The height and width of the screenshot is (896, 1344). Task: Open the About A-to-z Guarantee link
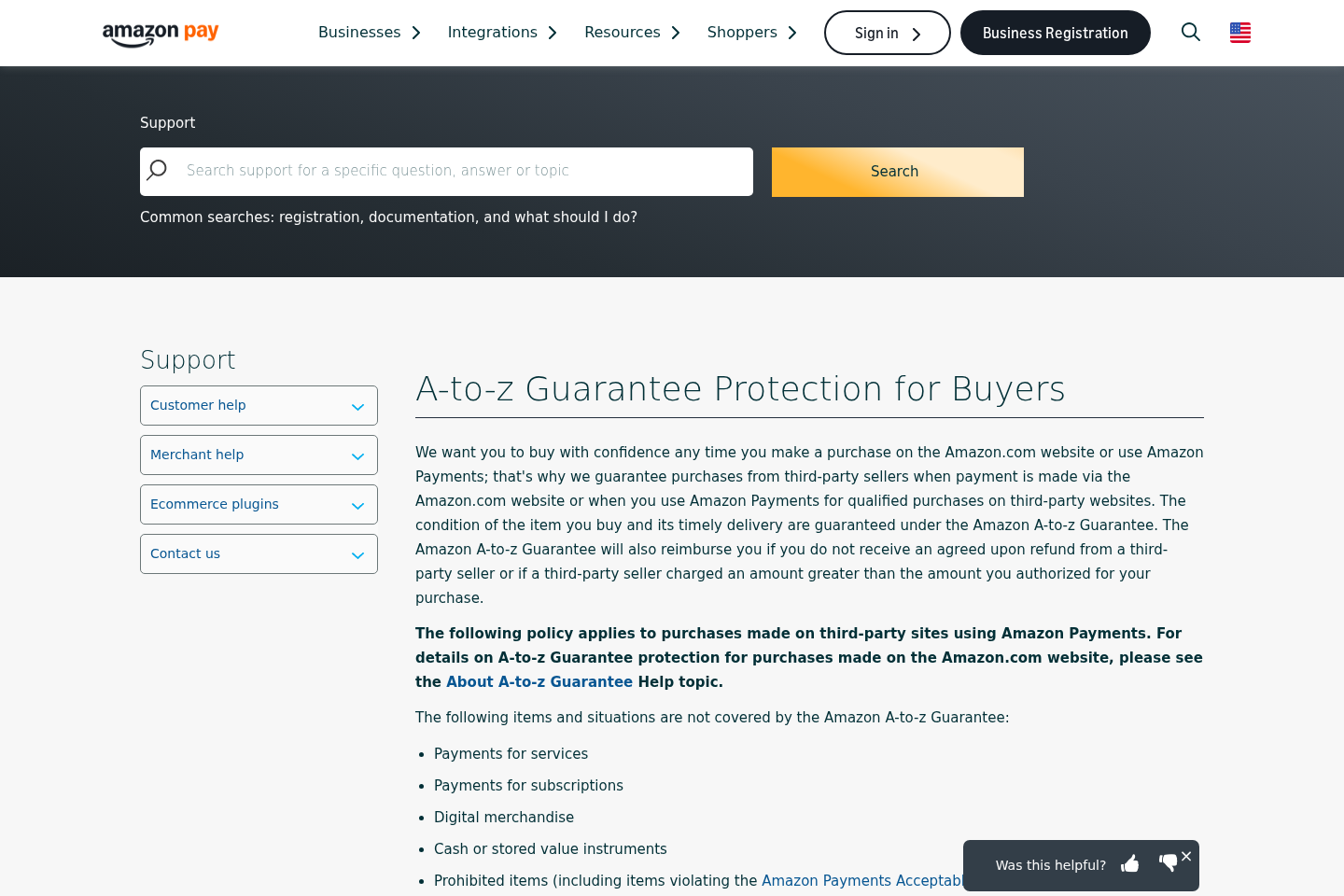539,682
